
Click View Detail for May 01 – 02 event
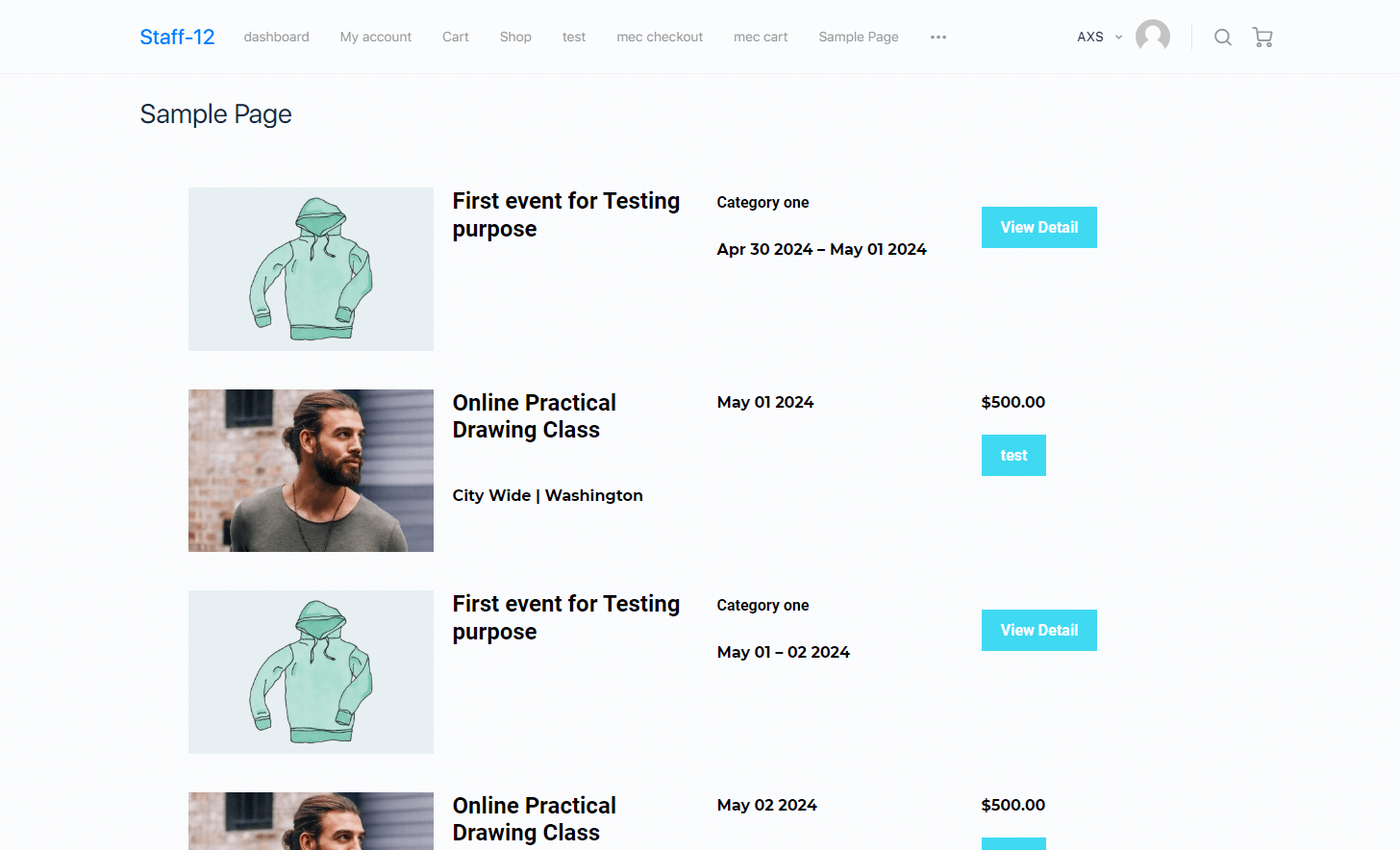click(1038, 631)
